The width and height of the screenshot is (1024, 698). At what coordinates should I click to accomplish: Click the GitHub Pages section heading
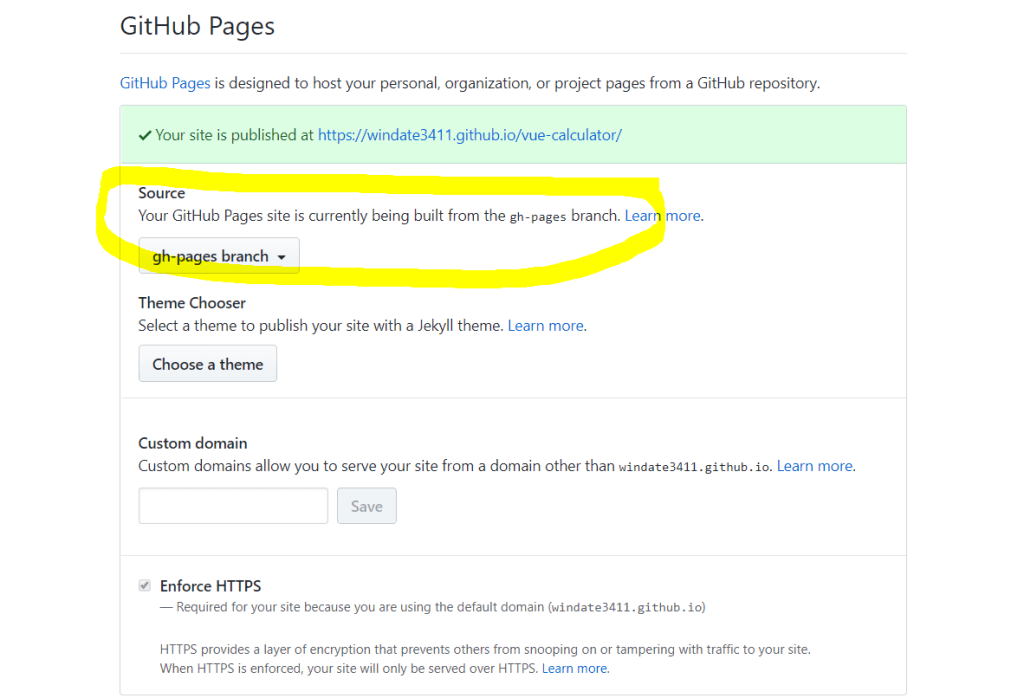pyautogui.click(x=197, y=26)
